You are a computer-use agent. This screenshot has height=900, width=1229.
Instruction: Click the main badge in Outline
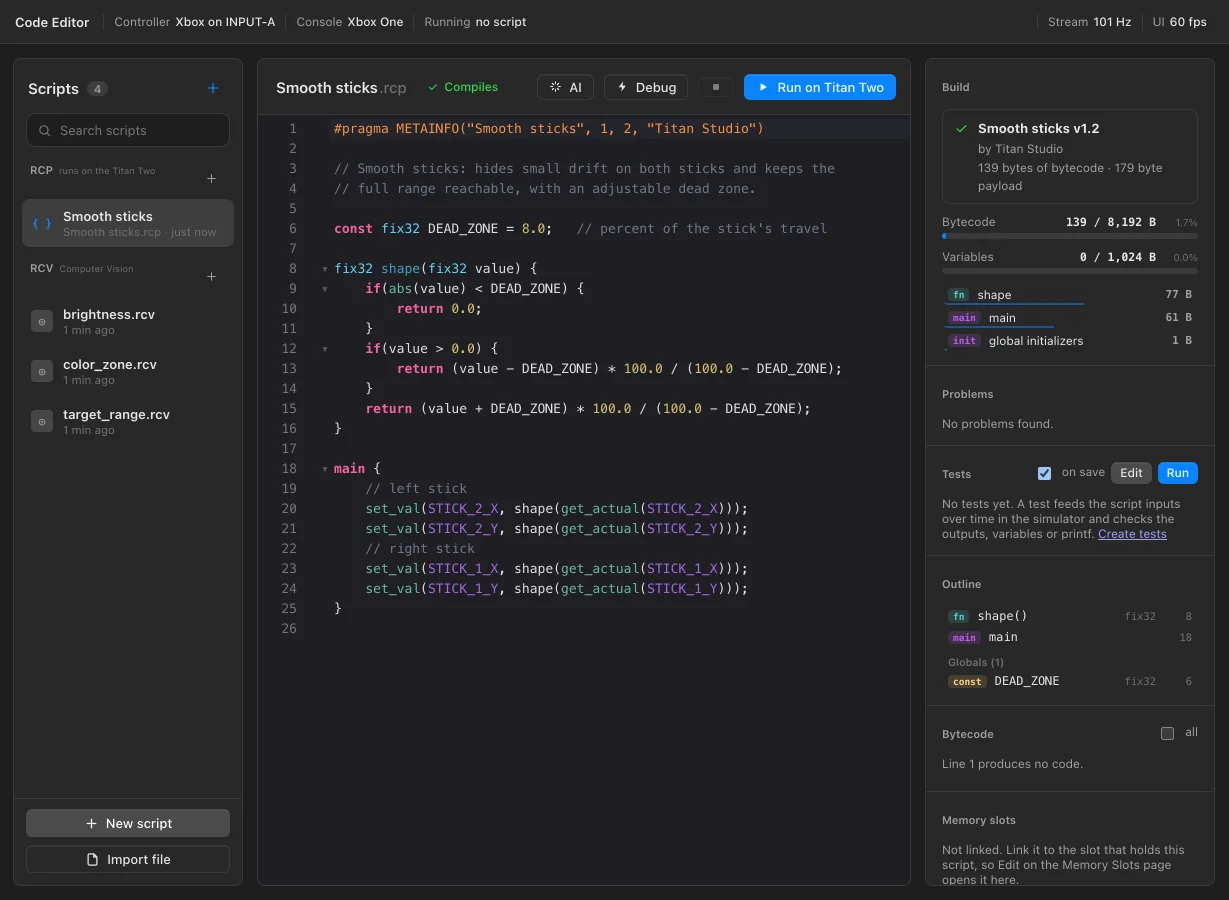(x=964, y=637)
